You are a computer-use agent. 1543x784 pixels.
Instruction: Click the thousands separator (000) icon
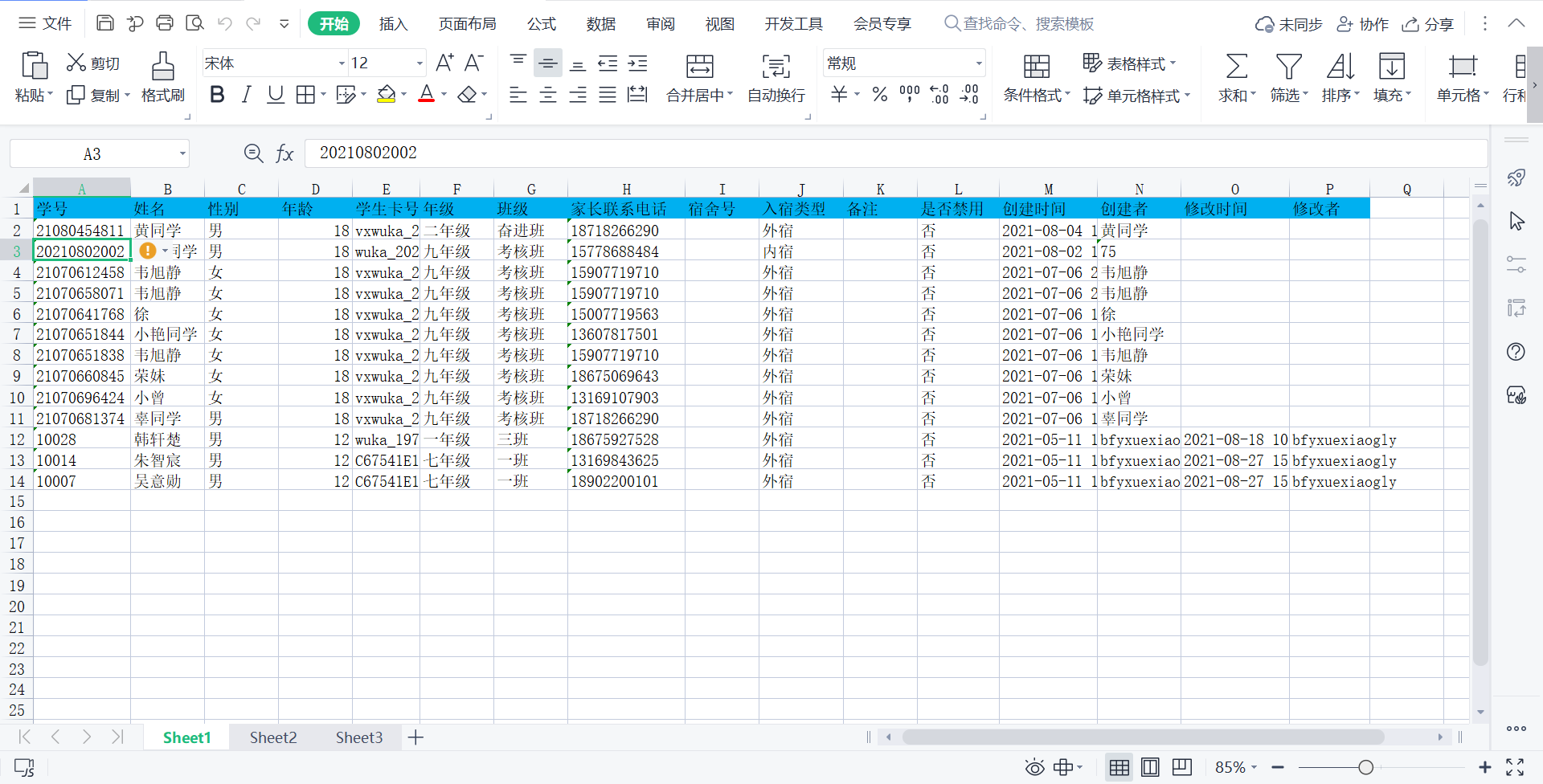tap(910, 95)
